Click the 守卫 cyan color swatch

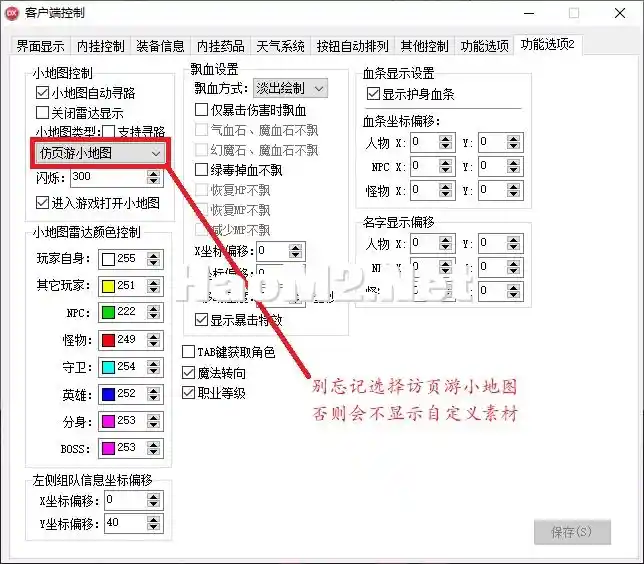click(x=108, y=367)
